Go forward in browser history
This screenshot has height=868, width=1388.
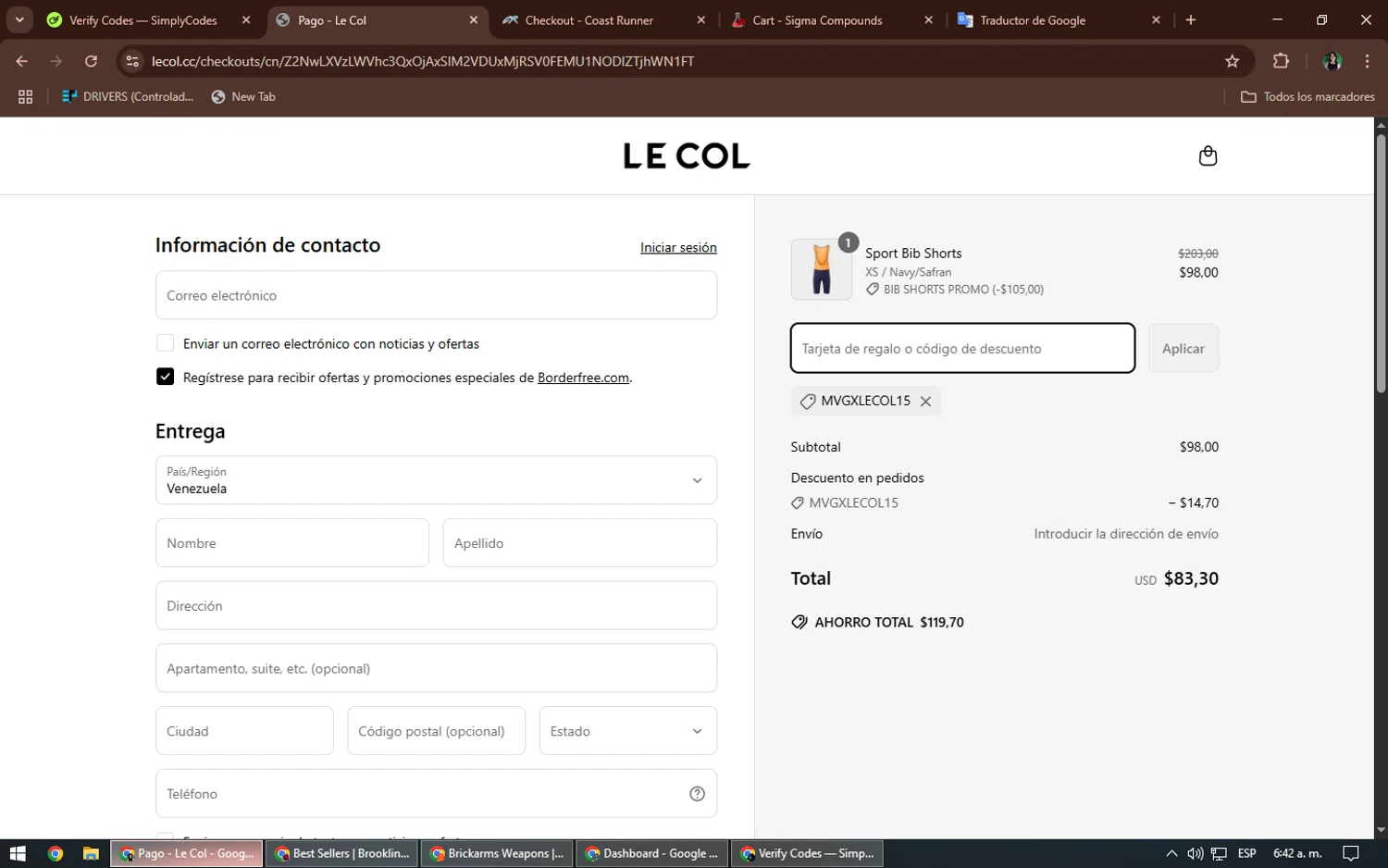56,61
